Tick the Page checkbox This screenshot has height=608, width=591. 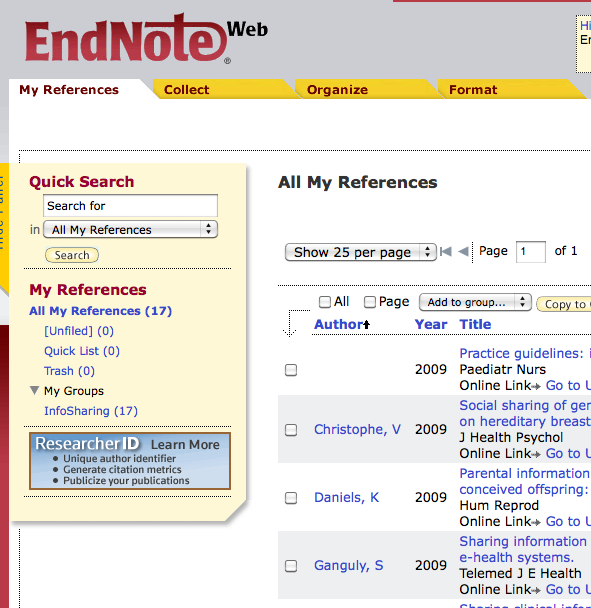(x=370, y=302)
